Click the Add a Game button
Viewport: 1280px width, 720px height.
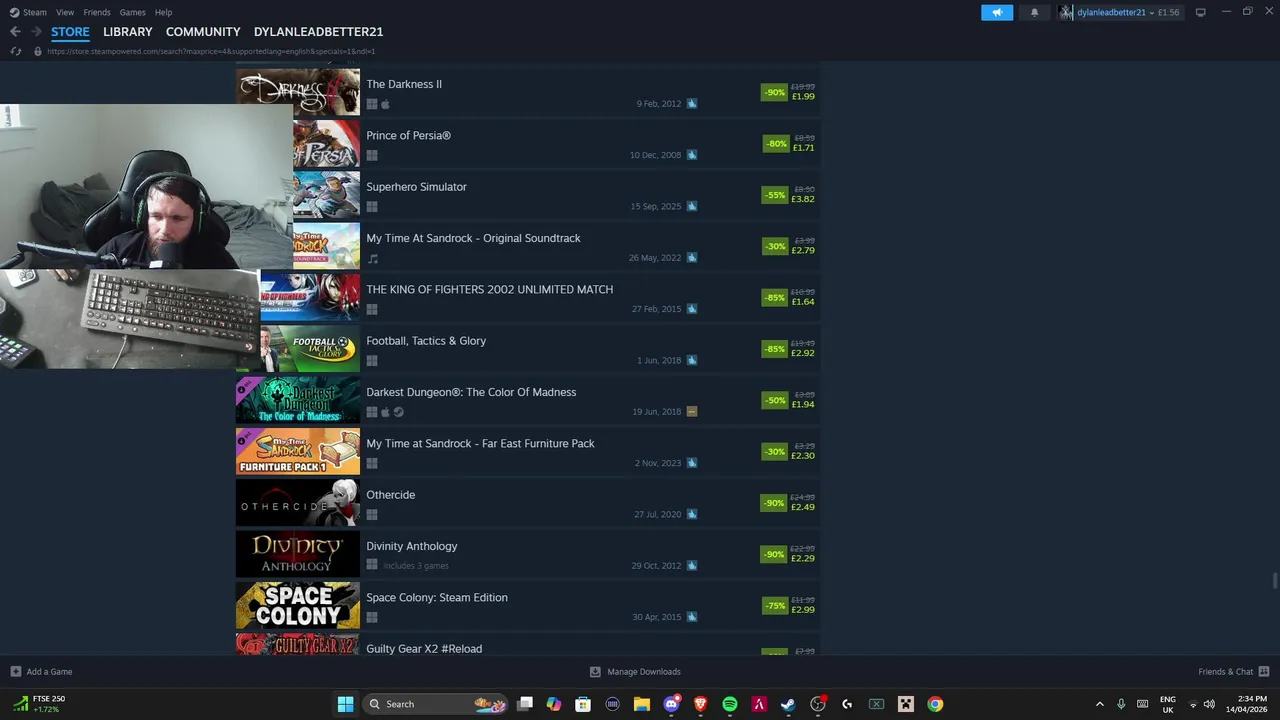click(41, 672)
